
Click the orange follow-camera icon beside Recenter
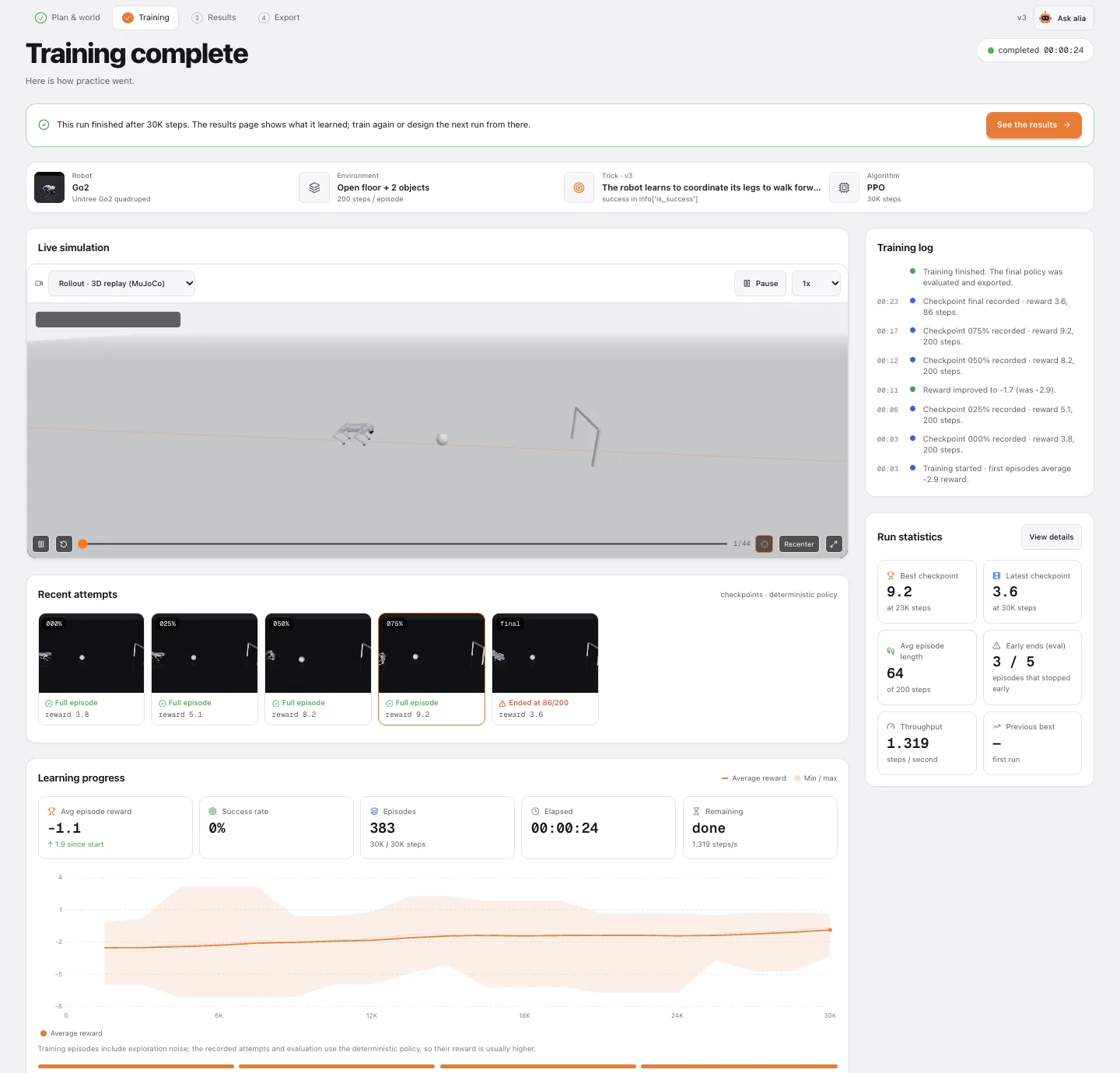click(x=765, y=544)
